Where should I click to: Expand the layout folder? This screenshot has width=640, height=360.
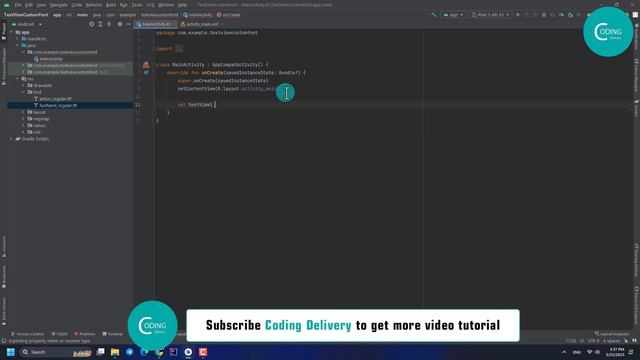(x=24, y=112)
